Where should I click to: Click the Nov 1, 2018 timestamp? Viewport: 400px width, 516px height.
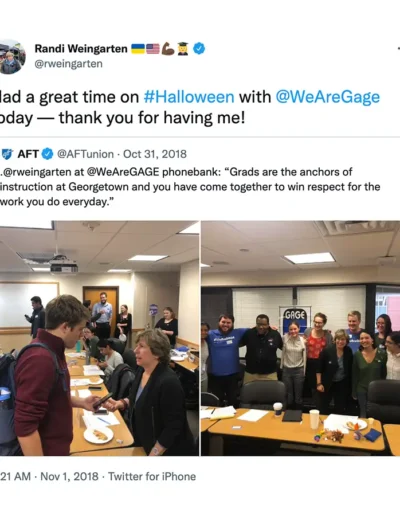point(69,476)
